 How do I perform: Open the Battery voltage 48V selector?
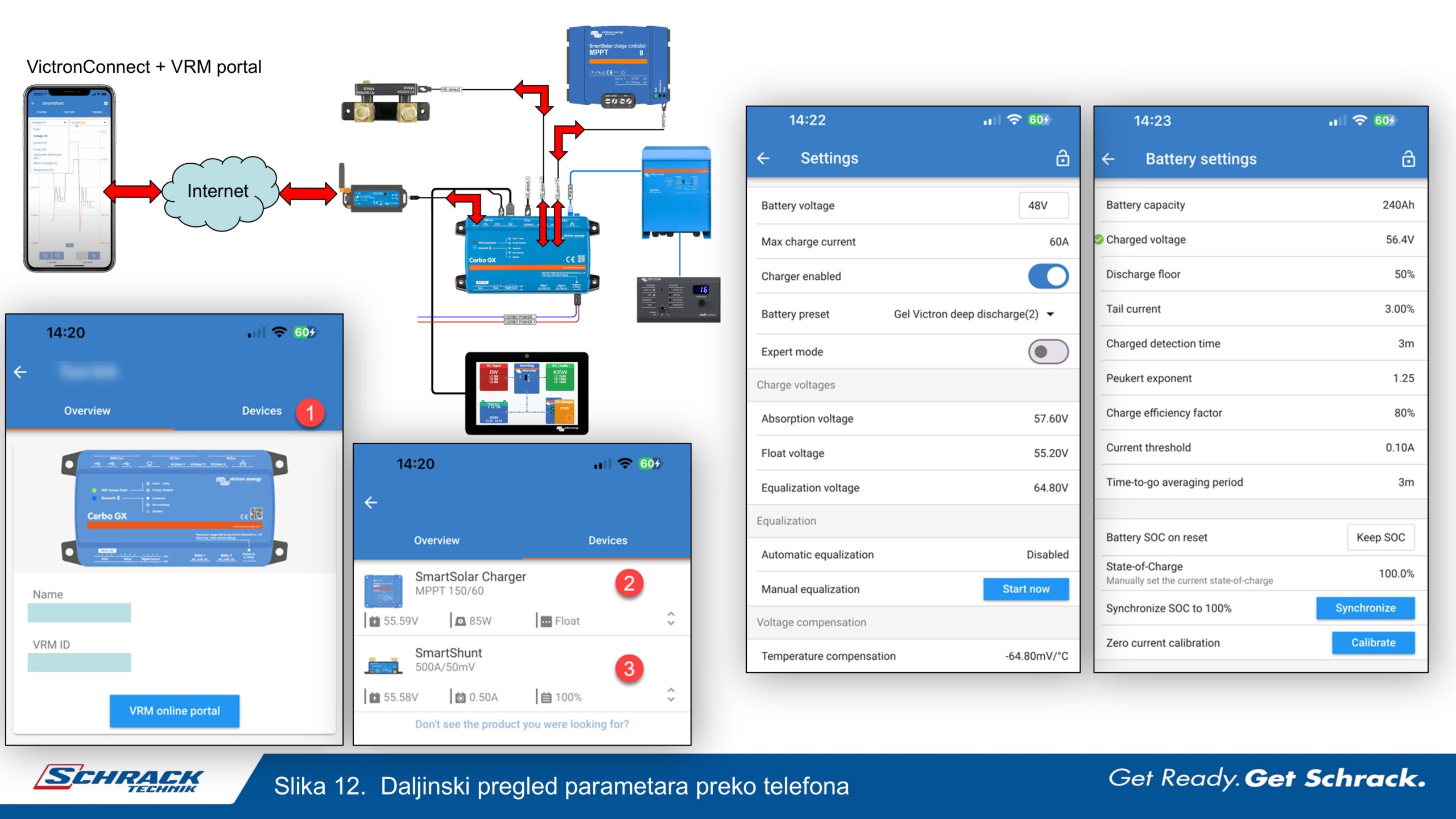[1043, 205]
